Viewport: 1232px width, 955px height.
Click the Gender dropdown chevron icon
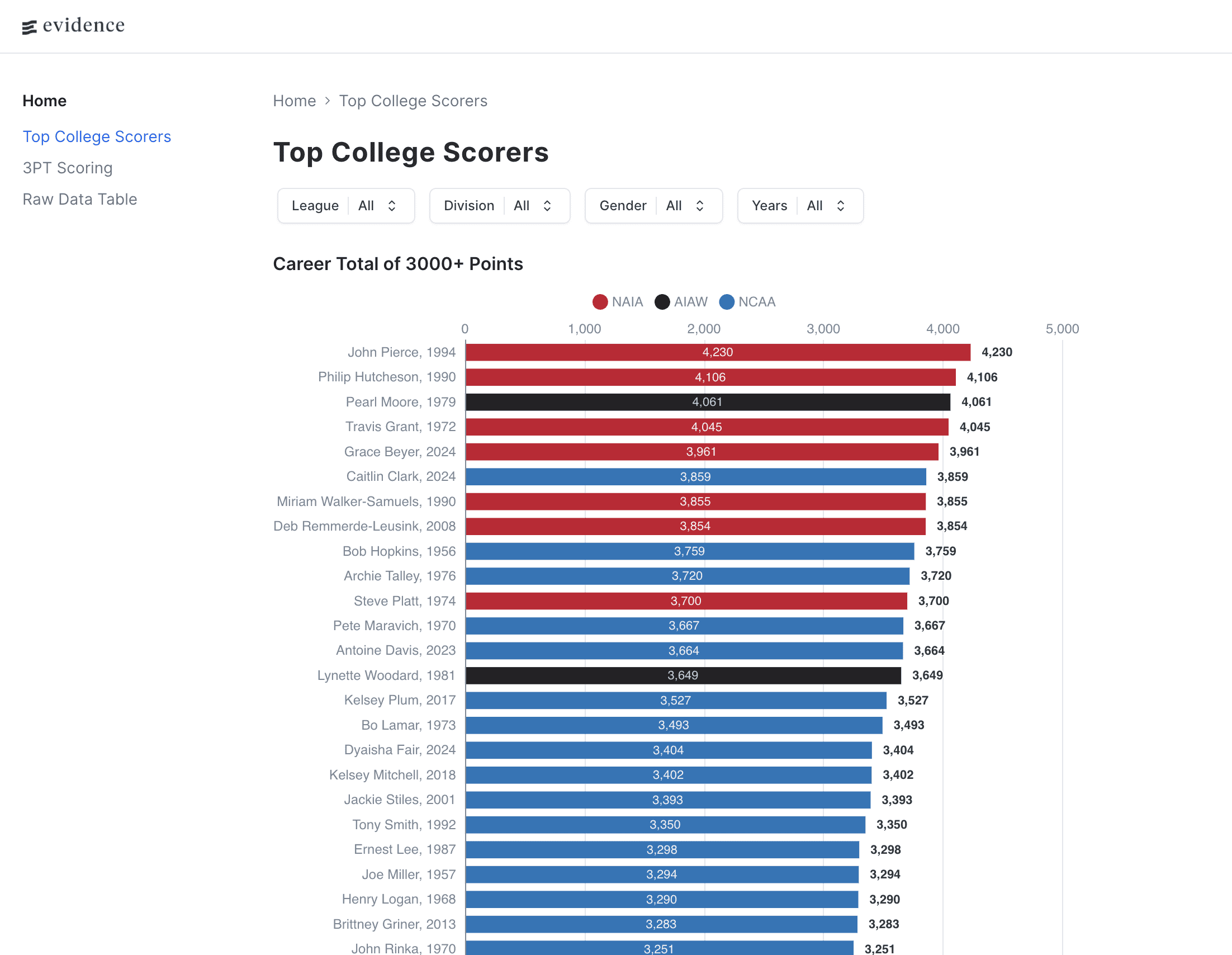699,206
